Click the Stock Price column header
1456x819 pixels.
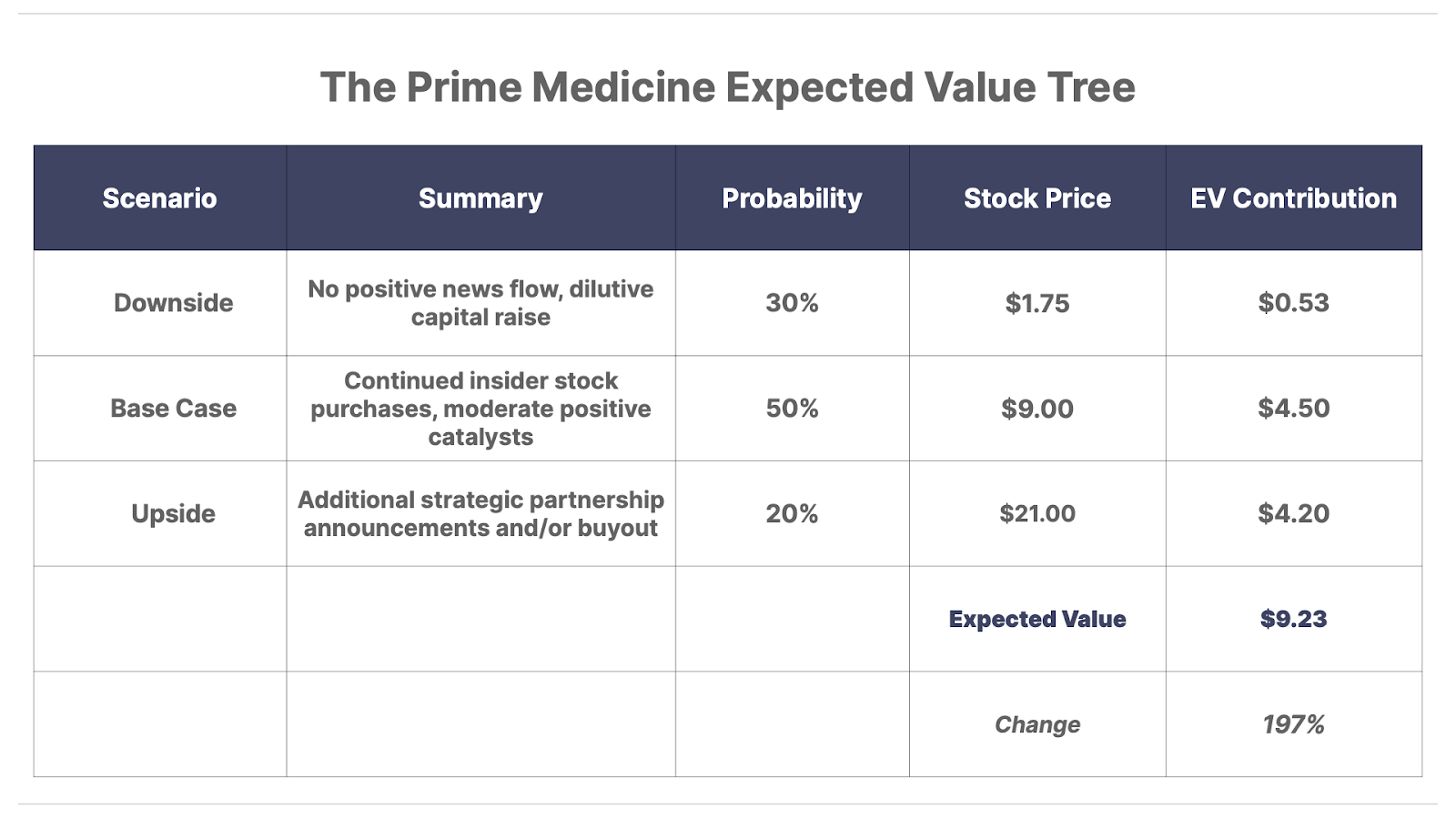(1037, 198)
